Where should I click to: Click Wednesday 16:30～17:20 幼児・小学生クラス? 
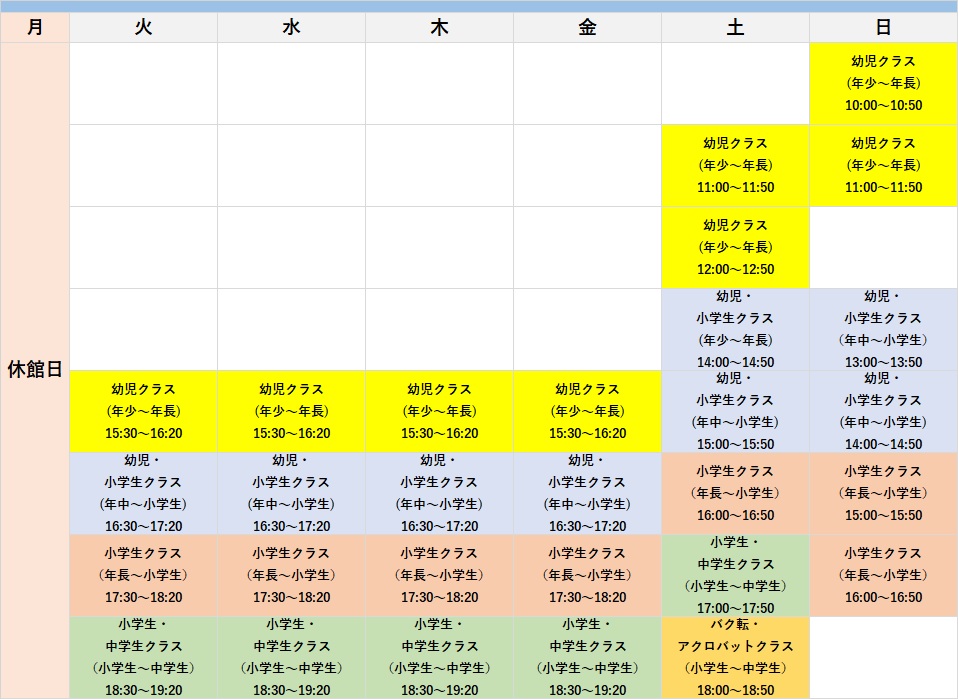tap(291, 493)
